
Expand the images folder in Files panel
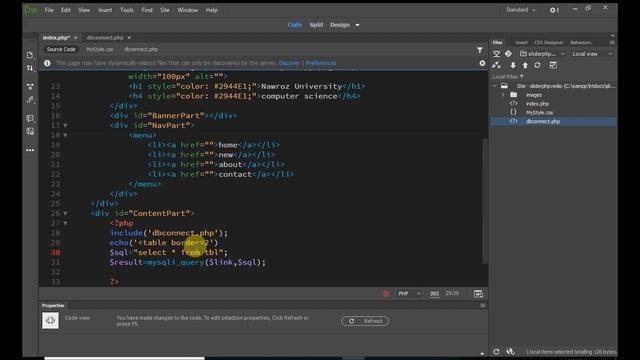click(503, 95)
